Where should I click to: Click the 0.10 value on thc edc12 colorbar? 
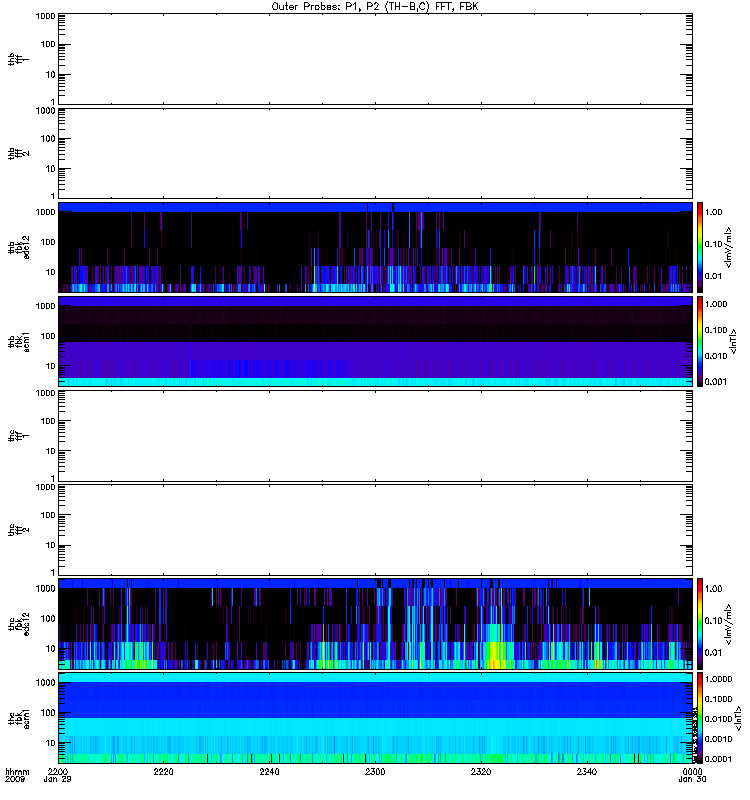[x=714, y=620]
